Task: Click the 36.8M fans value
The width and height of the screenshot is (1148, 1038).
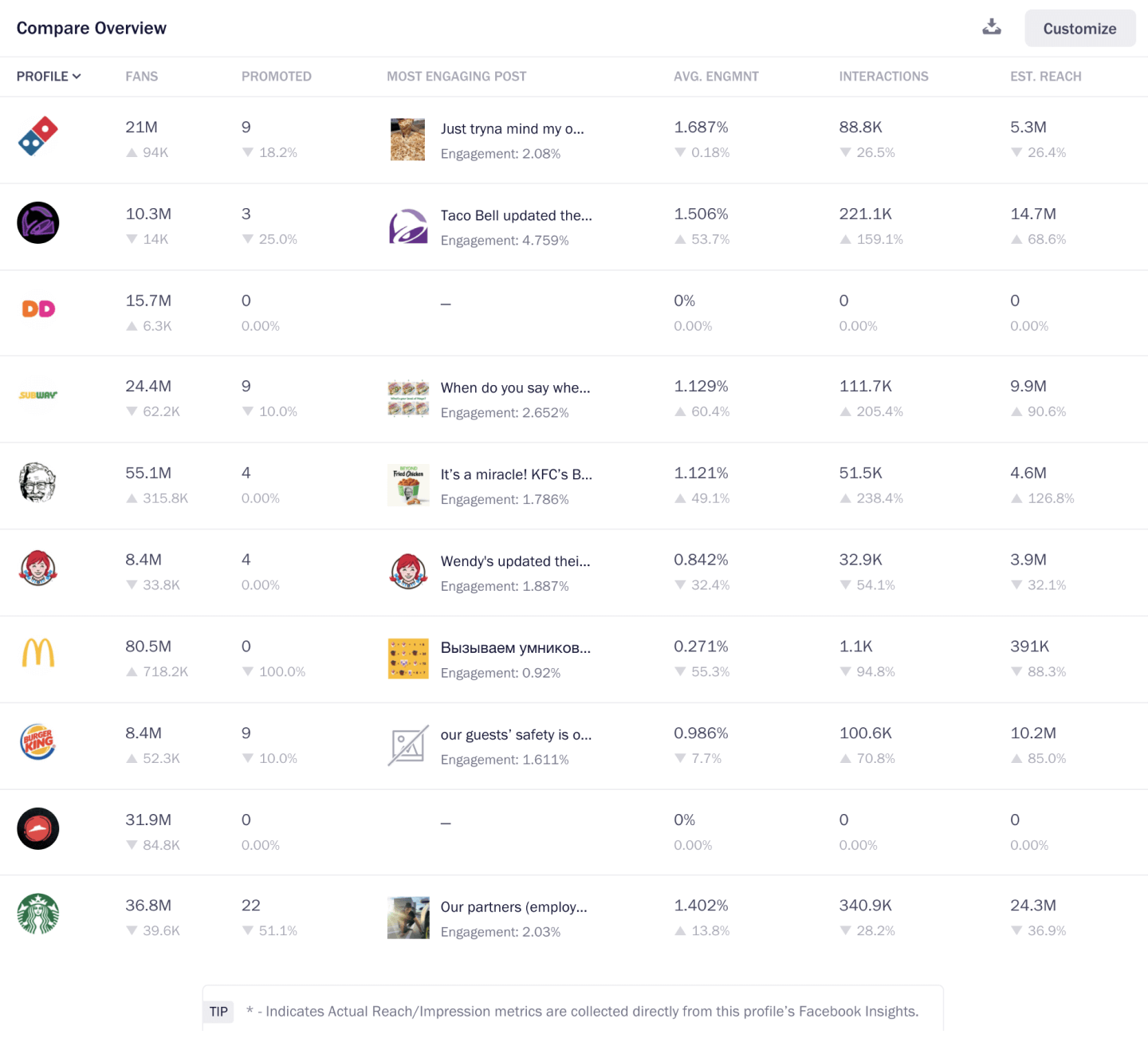Action: pyautogui.click(x=148, y=906)
